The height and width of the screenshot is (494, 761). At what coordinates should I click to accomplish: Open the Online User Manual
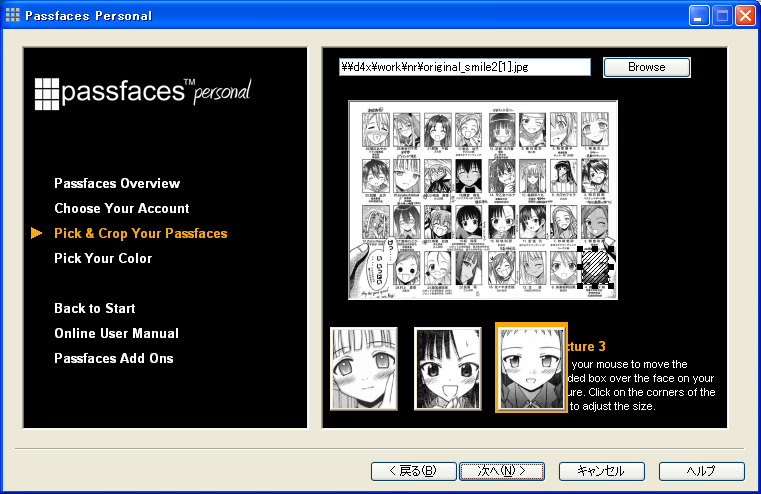click(x=116, y=333)
